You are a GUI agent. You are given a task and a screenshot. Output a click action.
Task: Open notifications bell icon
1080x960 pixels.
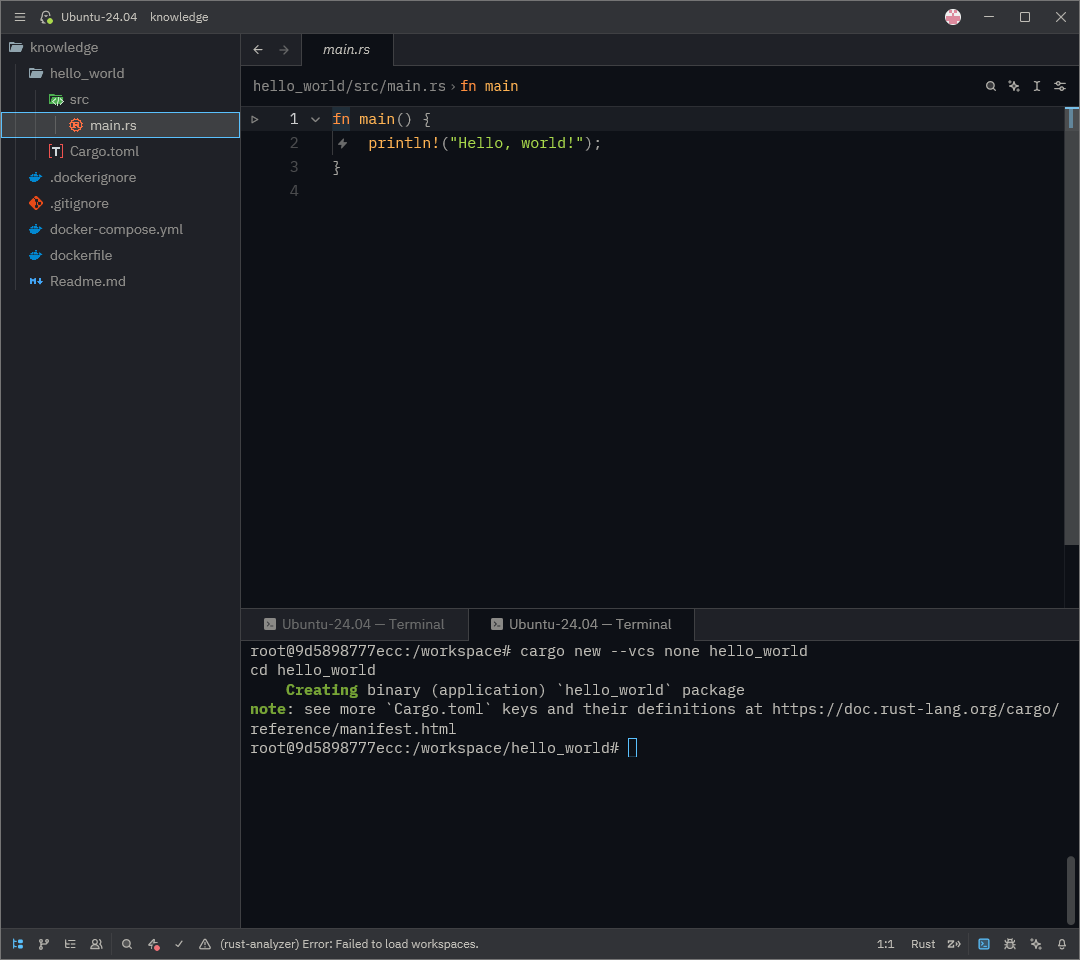[1062, 944]
